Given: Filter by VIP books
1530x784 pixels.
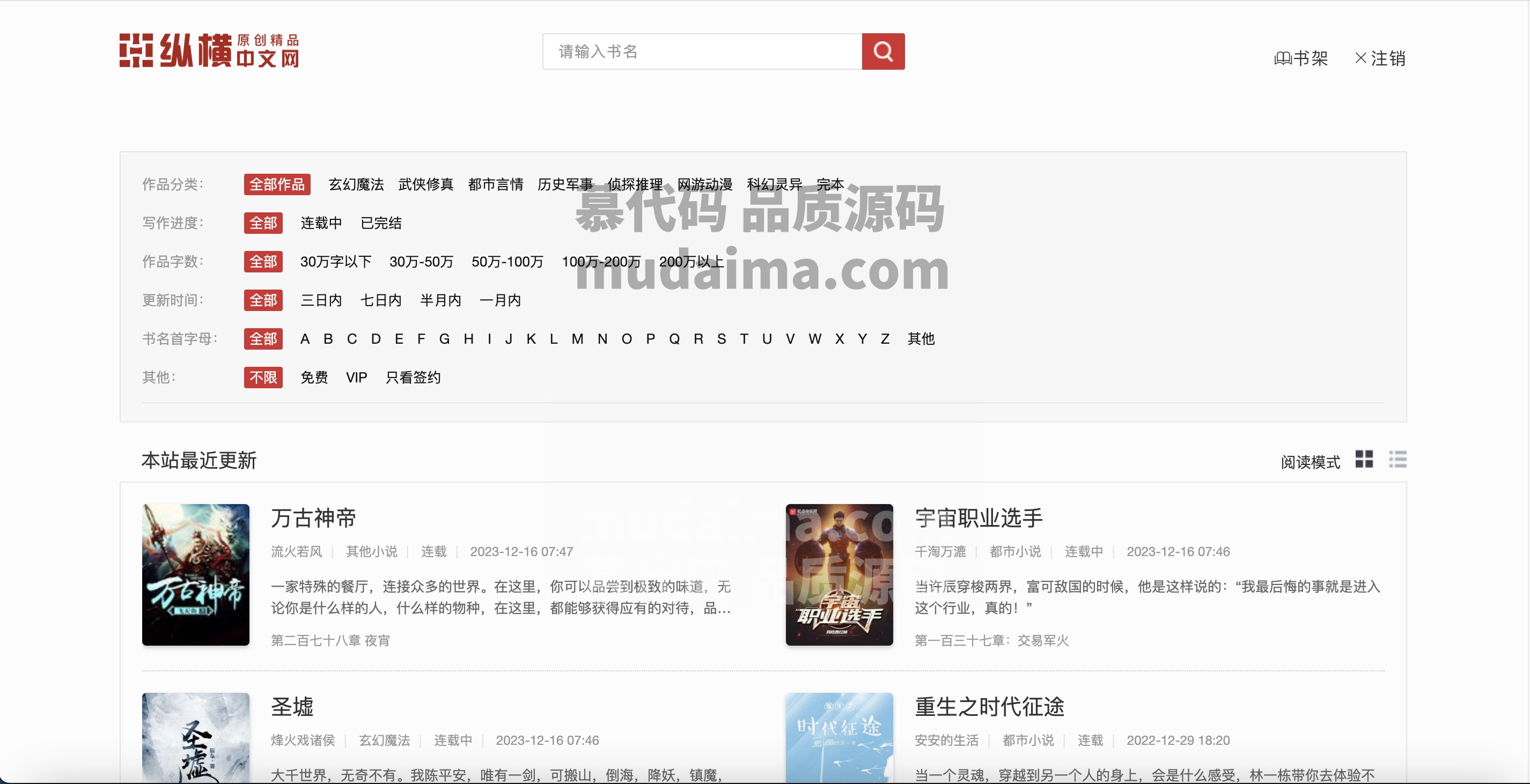Looking at the screenshot, I should (356, 378).
